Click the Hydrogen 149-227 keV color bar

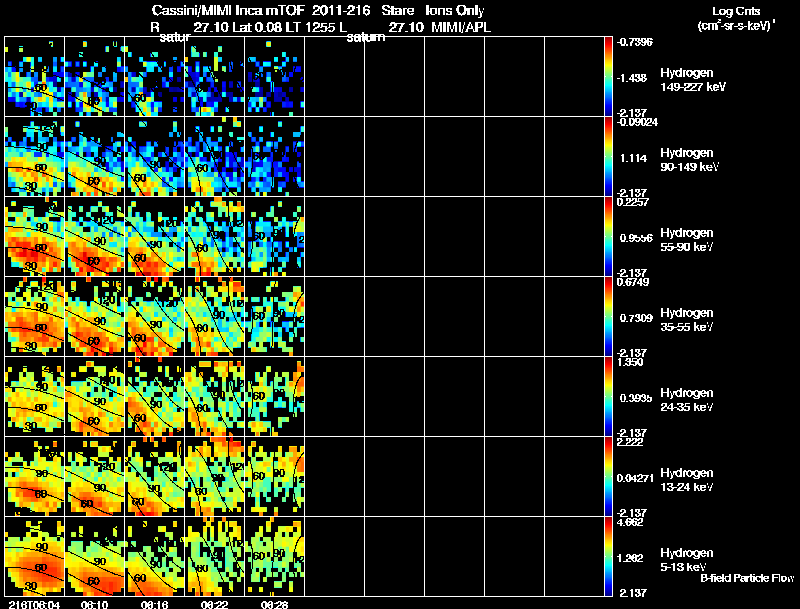[608, 77]
